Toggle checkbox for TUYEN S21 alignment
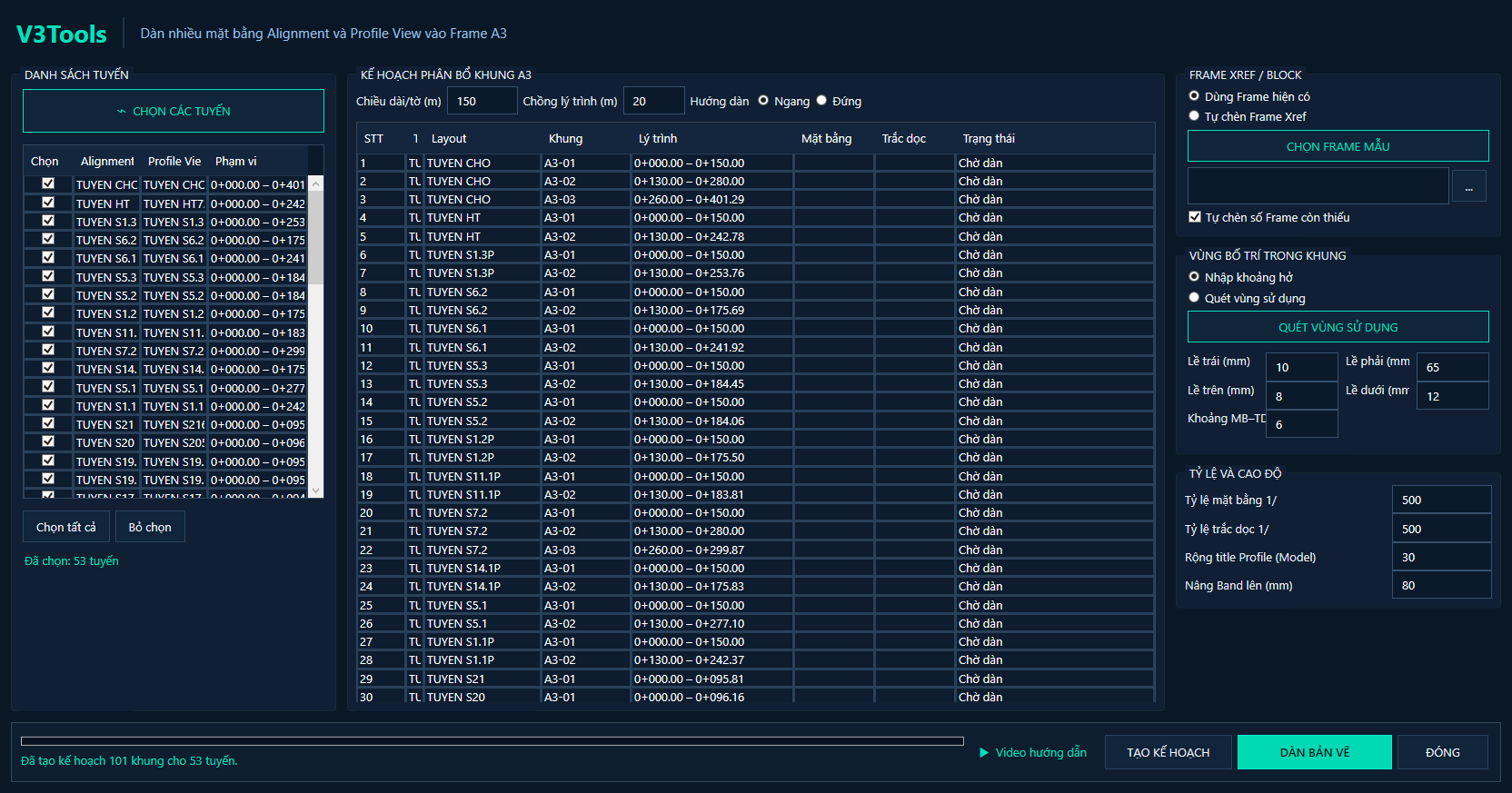This screenshot has height=793, width=1512. [x=48, y=423]
